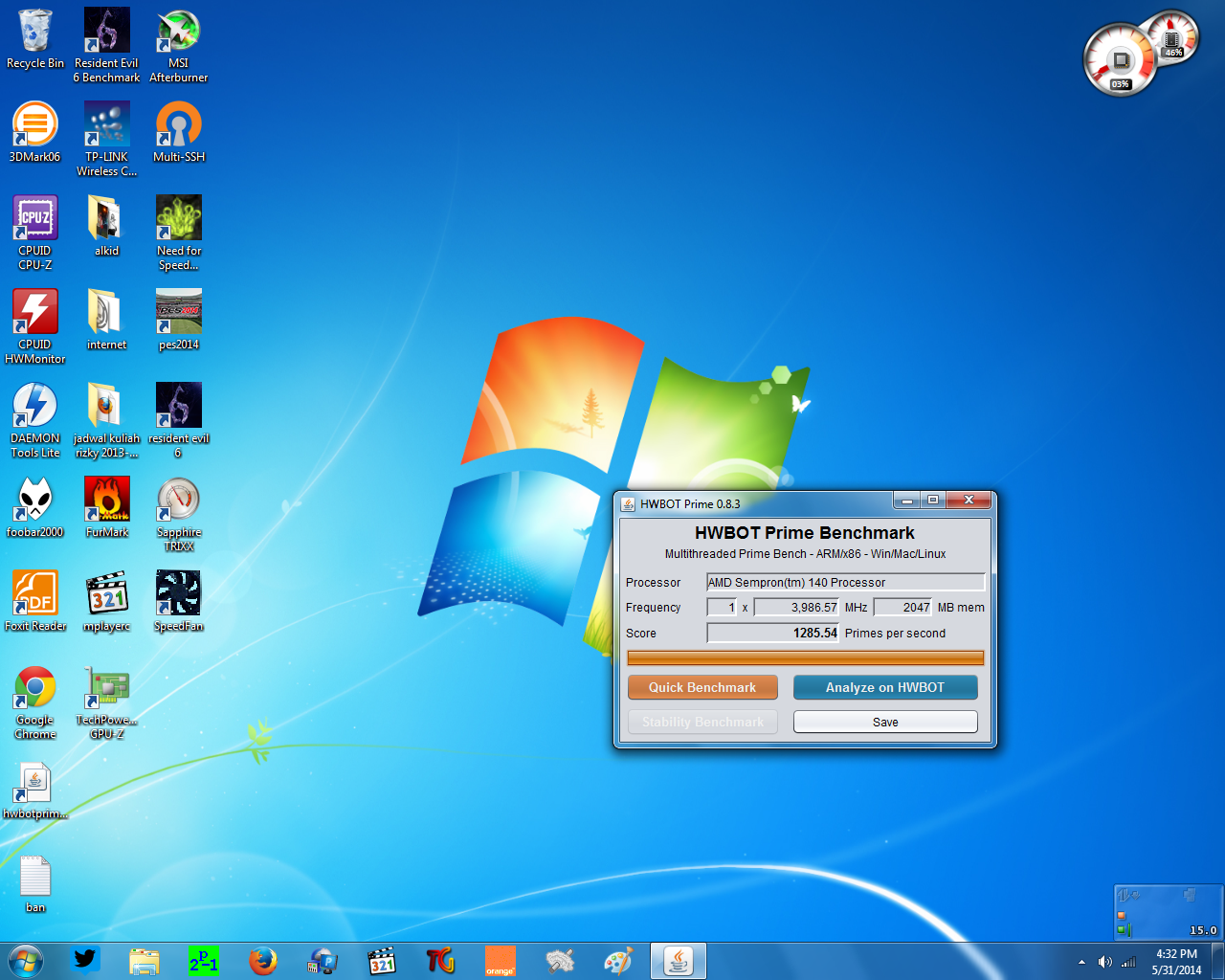This screenshot has height=980, width=1225.
Task: Open Twitter from the taskbar
Action: [x=85, y=961]
